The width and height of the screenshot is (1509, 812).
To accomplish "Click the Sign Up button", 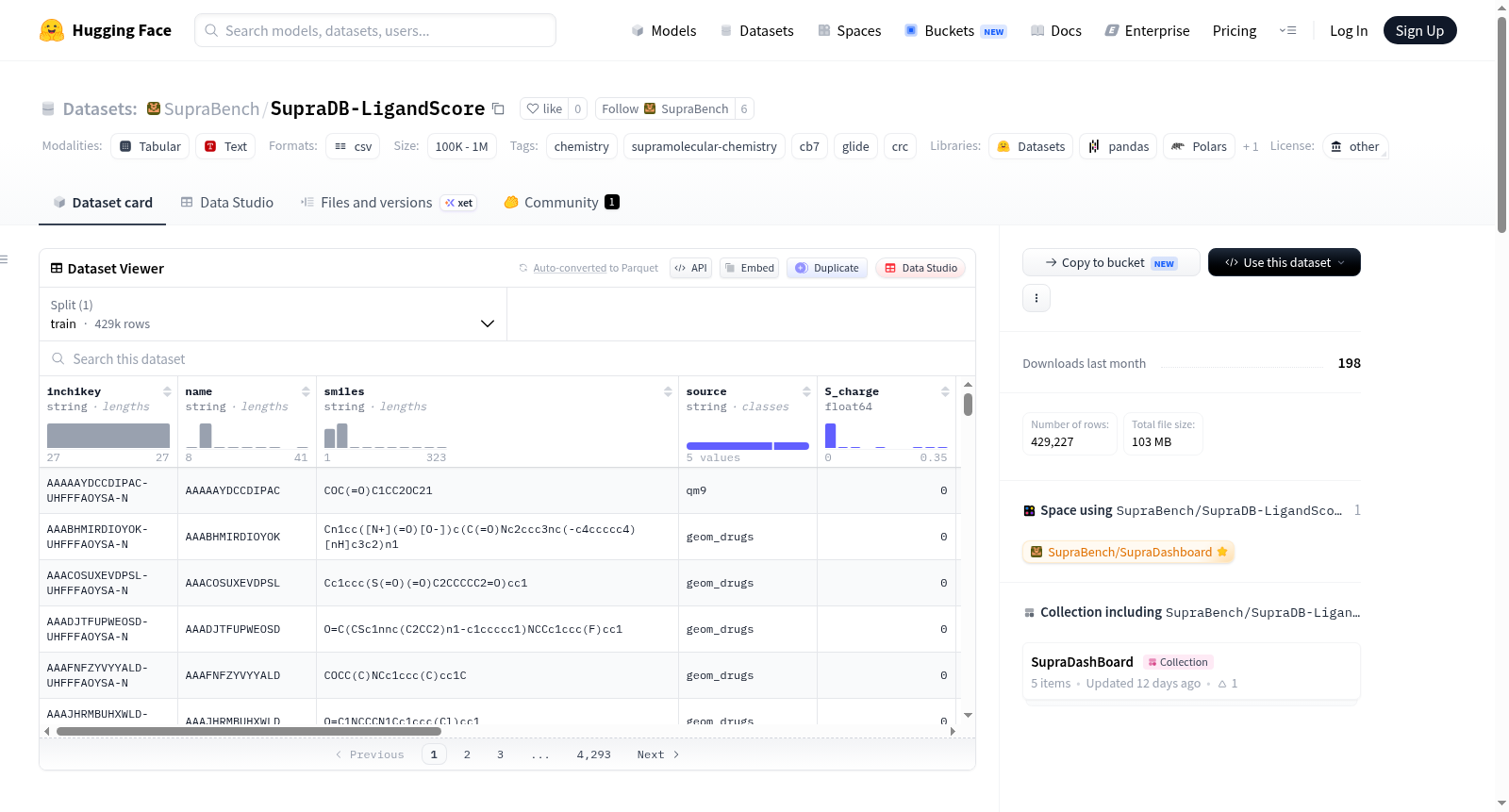I will (x=1419, y=31).
